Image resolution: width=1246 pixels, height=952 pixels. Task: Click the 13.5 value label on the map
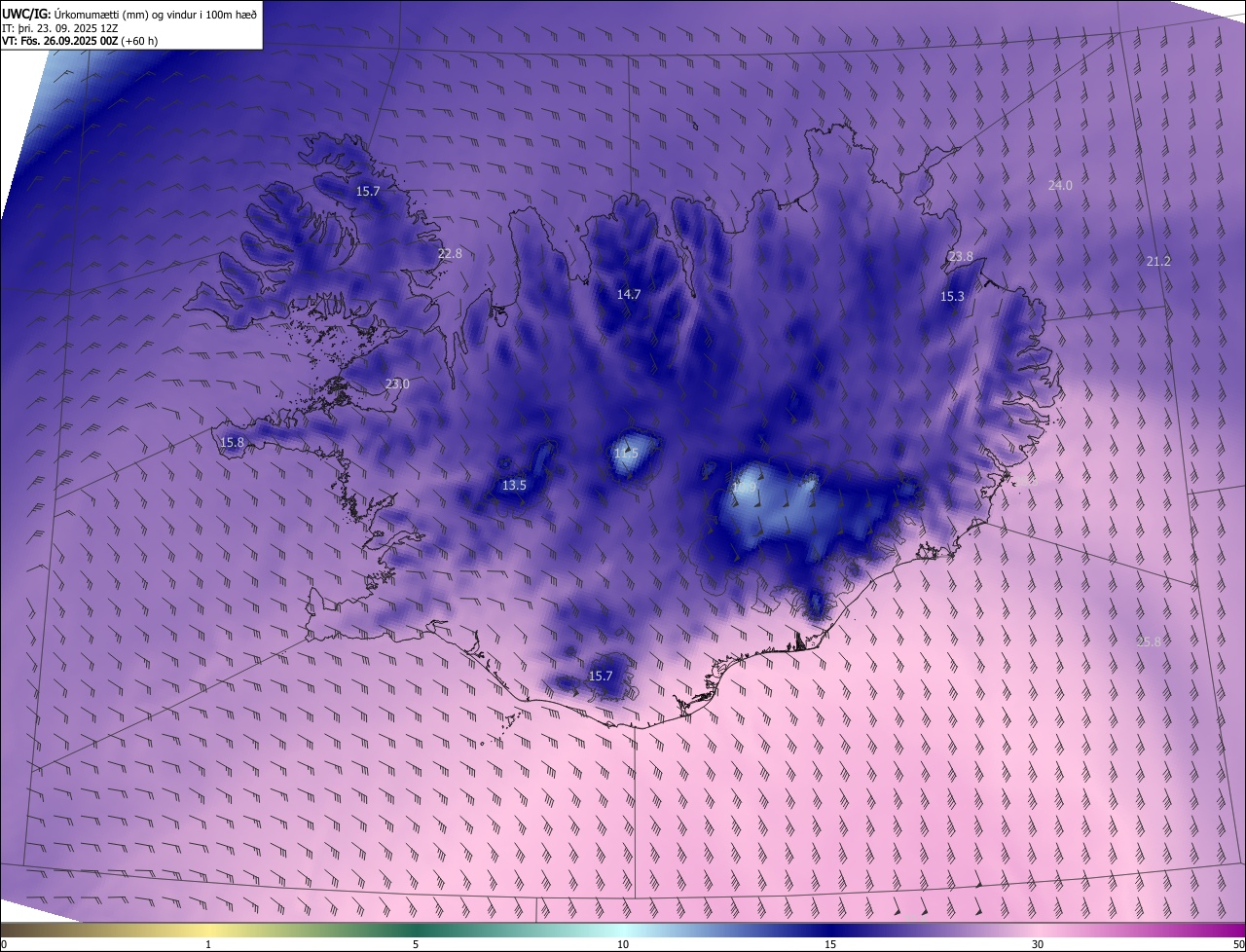point(514,485)
